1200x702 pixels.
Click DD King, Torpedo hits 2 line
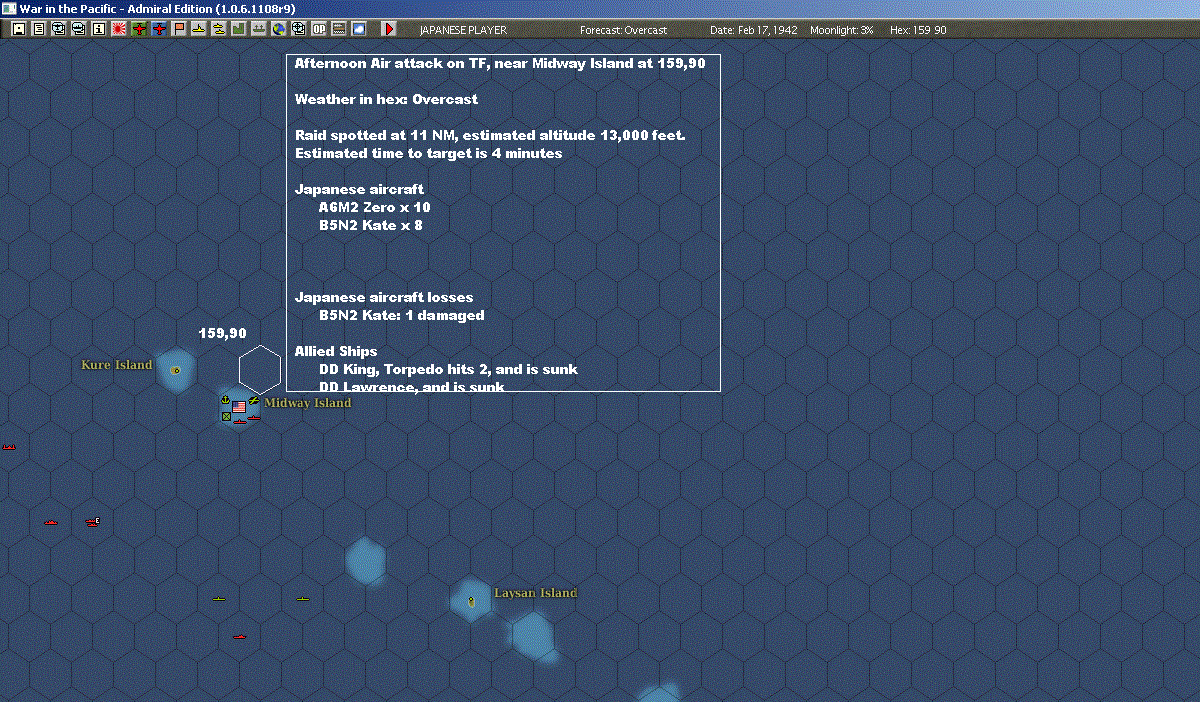[448, 369]
